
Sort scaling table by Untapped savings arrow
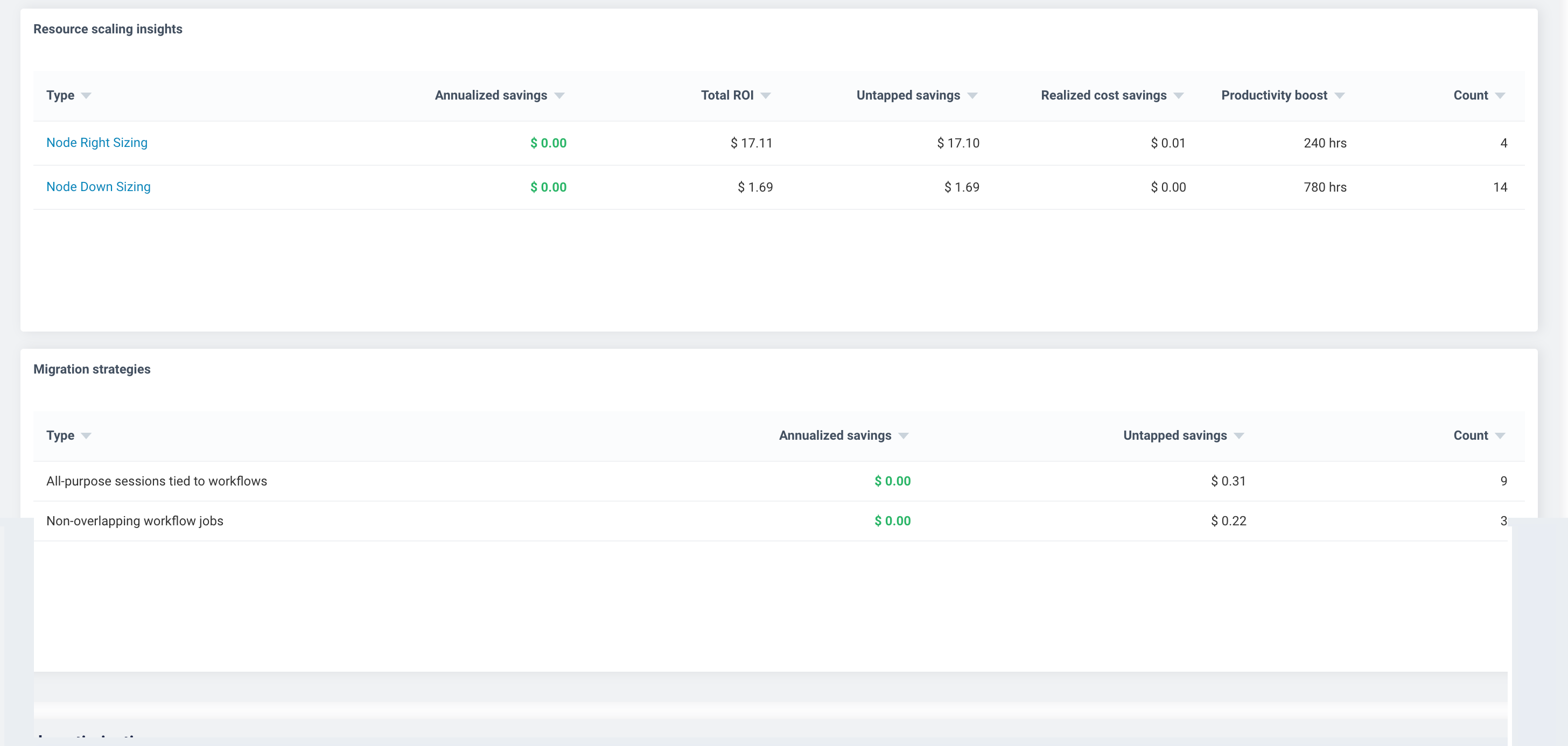click(972, 95)
